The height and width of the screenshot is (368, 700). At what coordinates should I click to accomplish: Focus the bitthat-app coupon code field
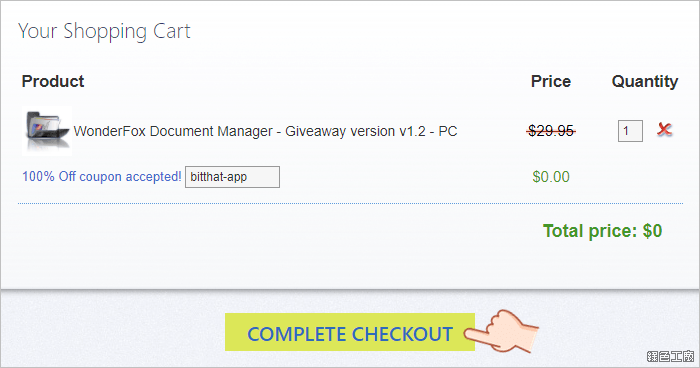(x=233, y=177)
